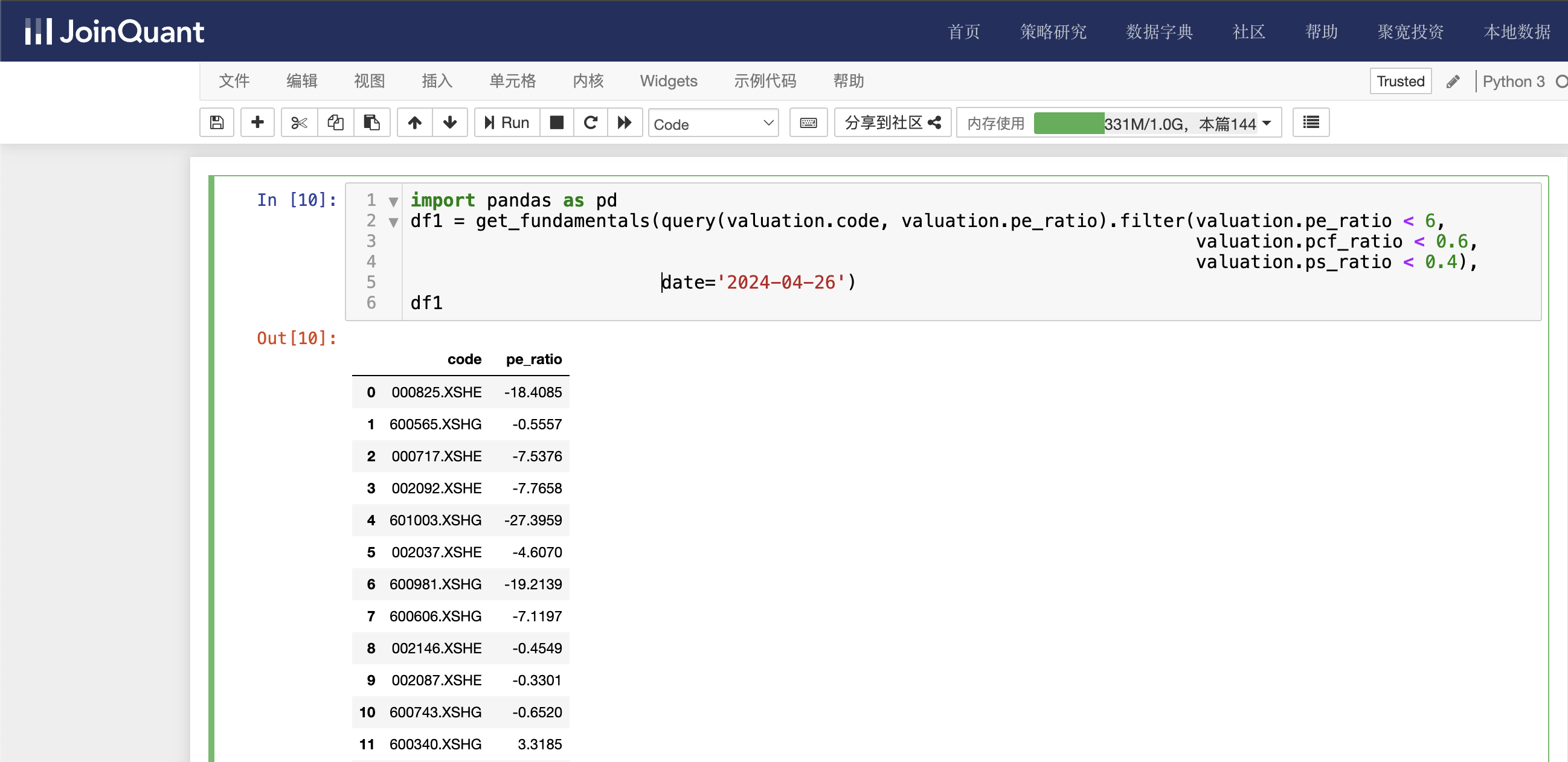Toggle the Trusted notebook status
Screen dimensions: 1568x762
1400,82
